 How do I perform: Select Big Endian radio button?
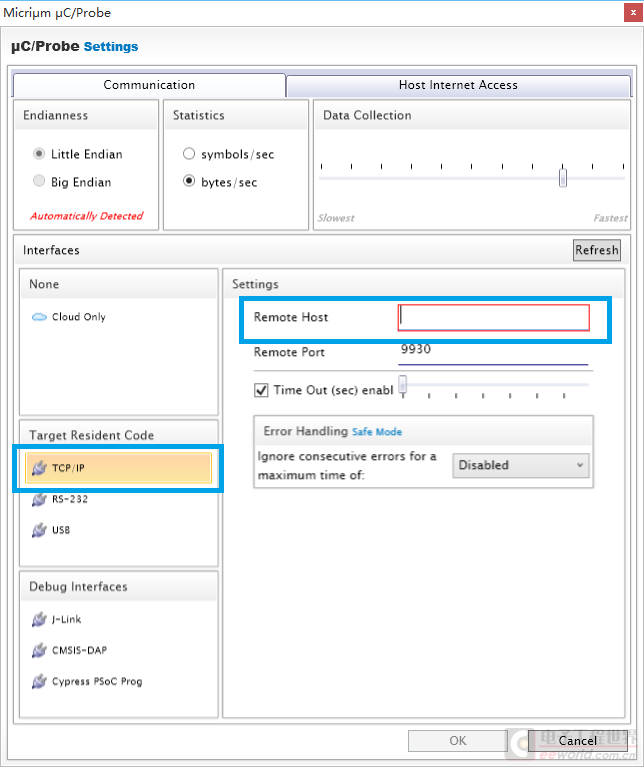[x=39, y=181]
